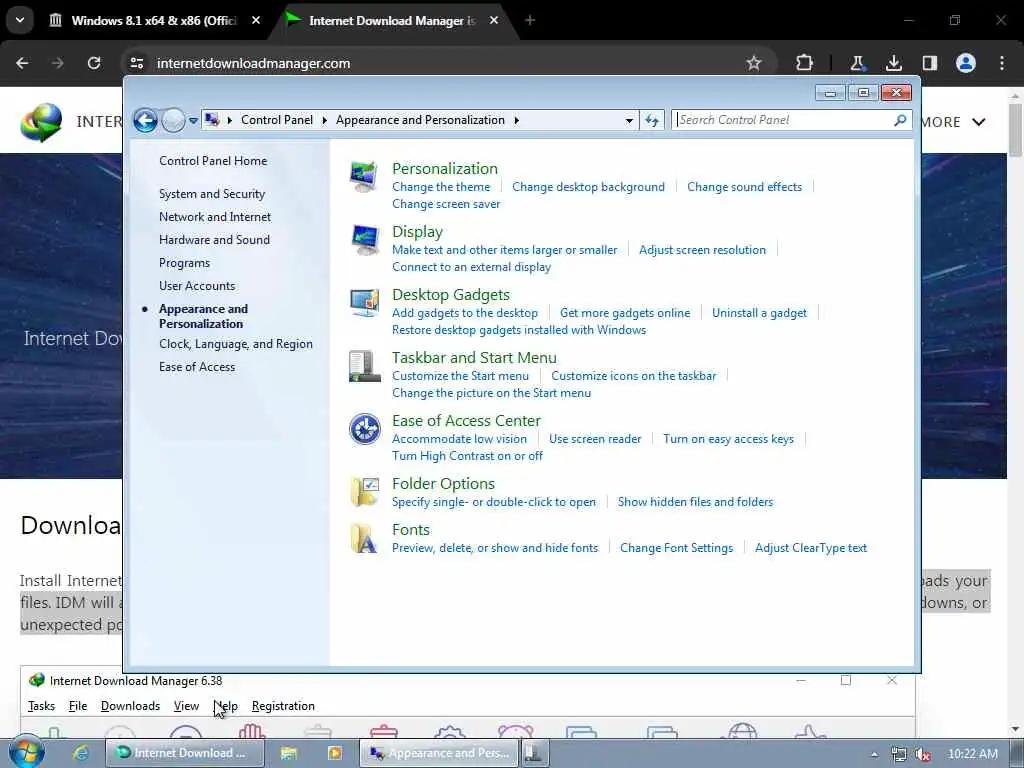
Task: Click Adjust screen resolution link
Action: 702,249
